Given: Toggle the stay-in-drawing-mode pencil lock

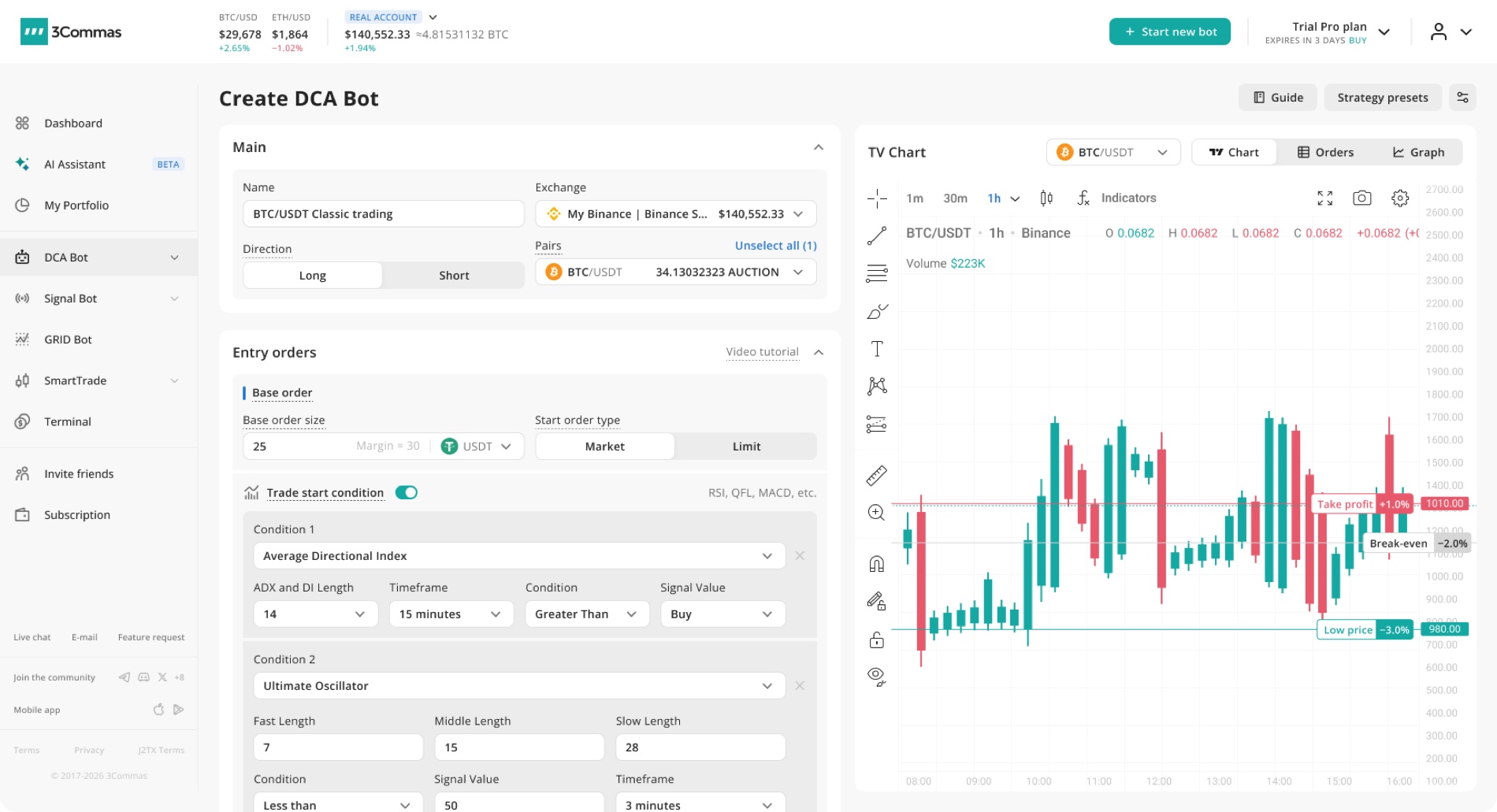Looking at the screenshot, I should pos(877,602).
